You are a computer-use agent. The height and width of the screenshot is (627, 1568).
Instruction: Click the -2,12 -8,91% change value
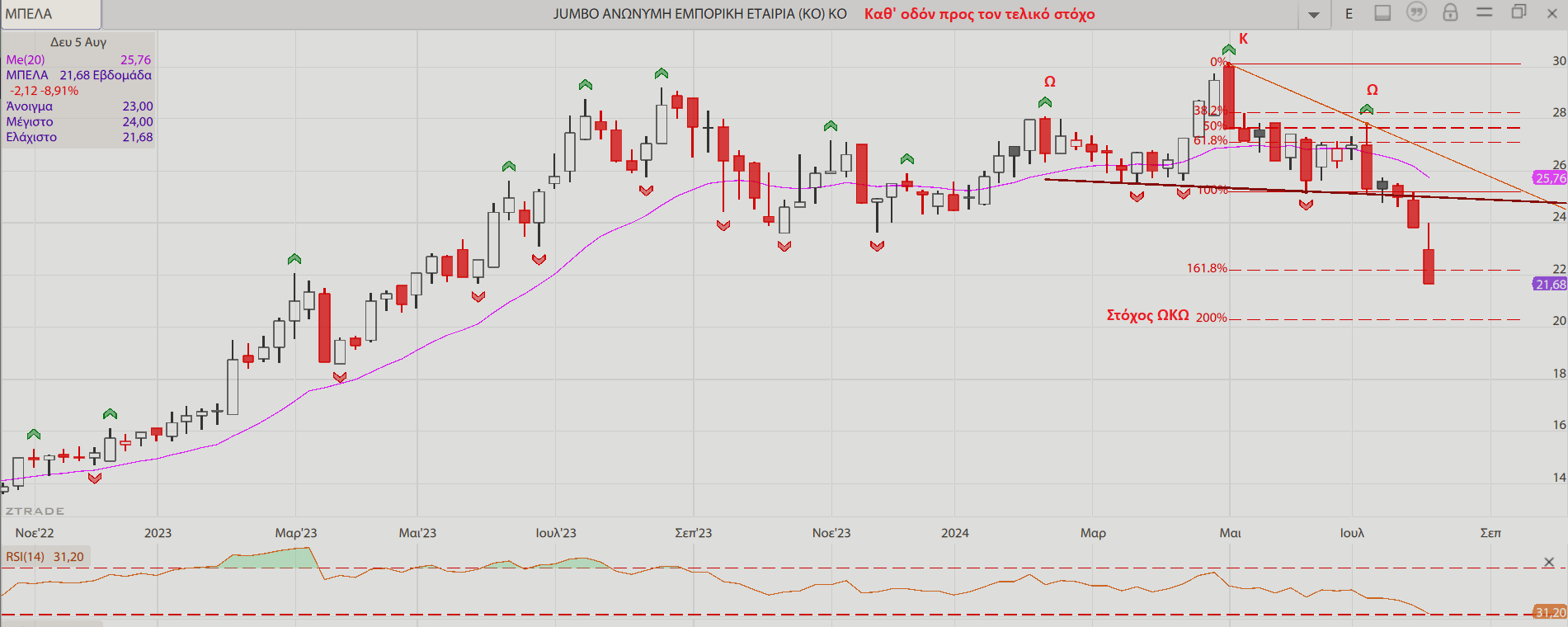45,91
